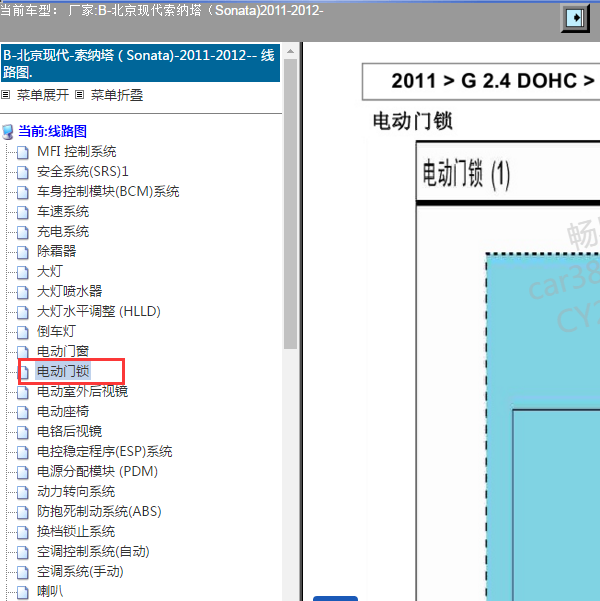
Task: Click page icon next to 电铬后视镜
Action: [23, 432]
